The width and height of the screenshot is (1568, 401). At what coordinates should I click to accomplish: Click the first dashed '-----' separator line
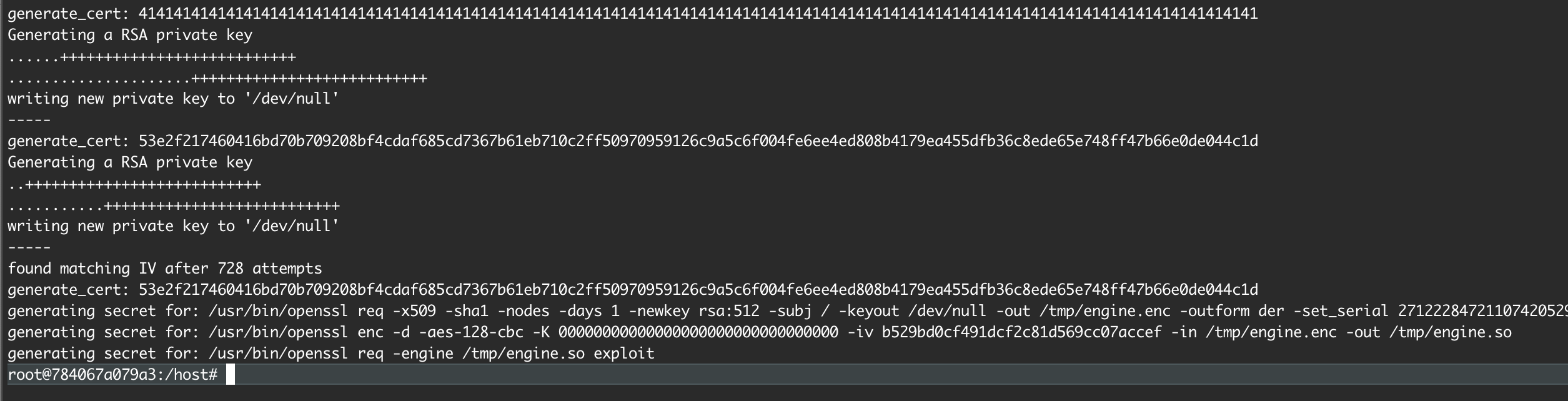pyautogui.click(x=29, y=120)
